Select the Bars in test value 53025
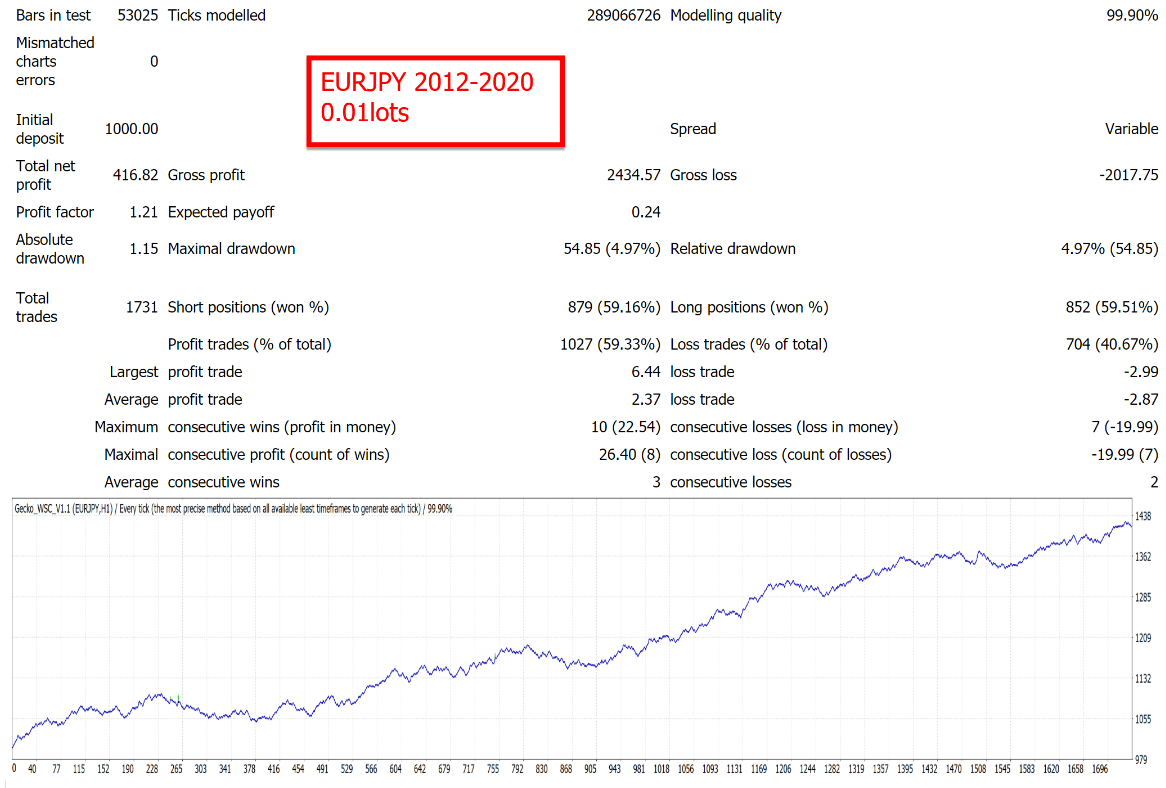This screenshot has width=1166, height=788. click(x=138, y=16)
